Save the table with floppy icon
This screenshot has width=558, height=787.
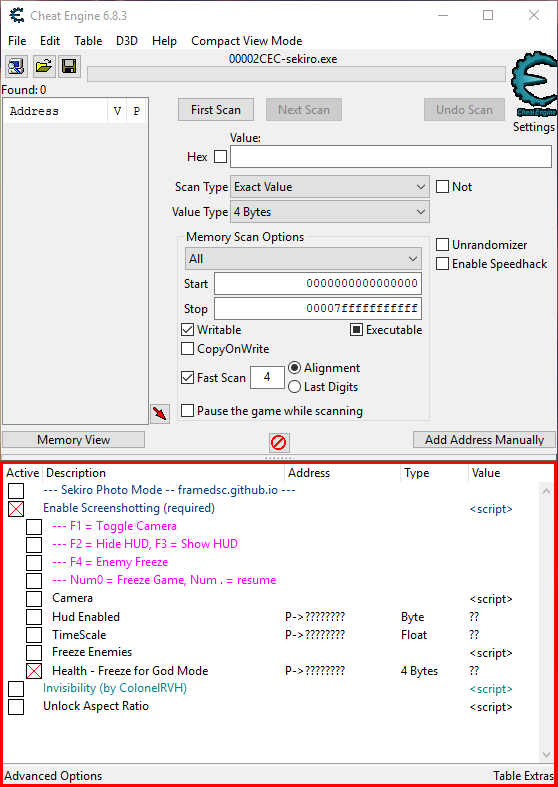tap(68, 66)
